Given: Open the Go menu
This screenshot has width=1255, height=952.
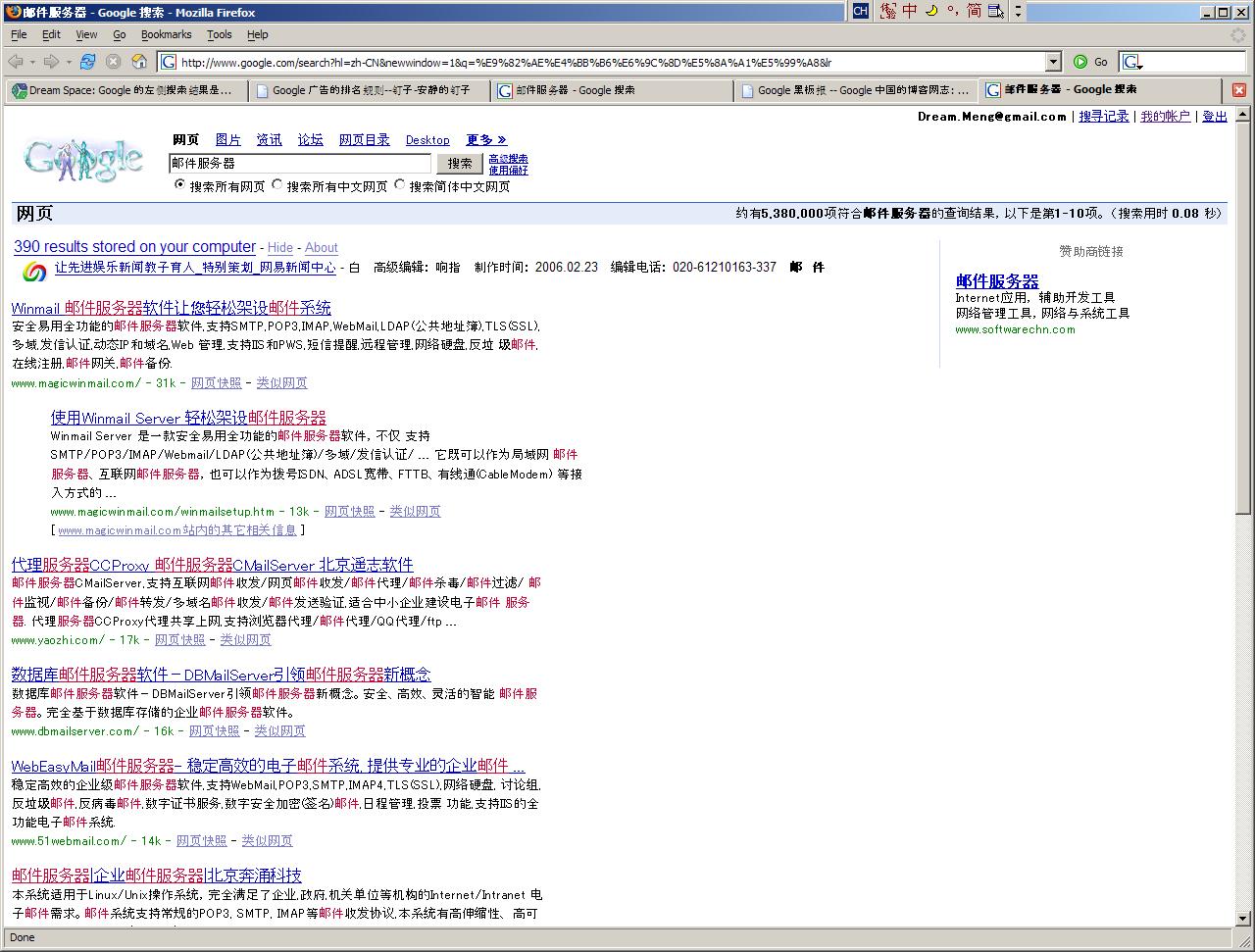Looking at the screenshot, I should [120, 34].
